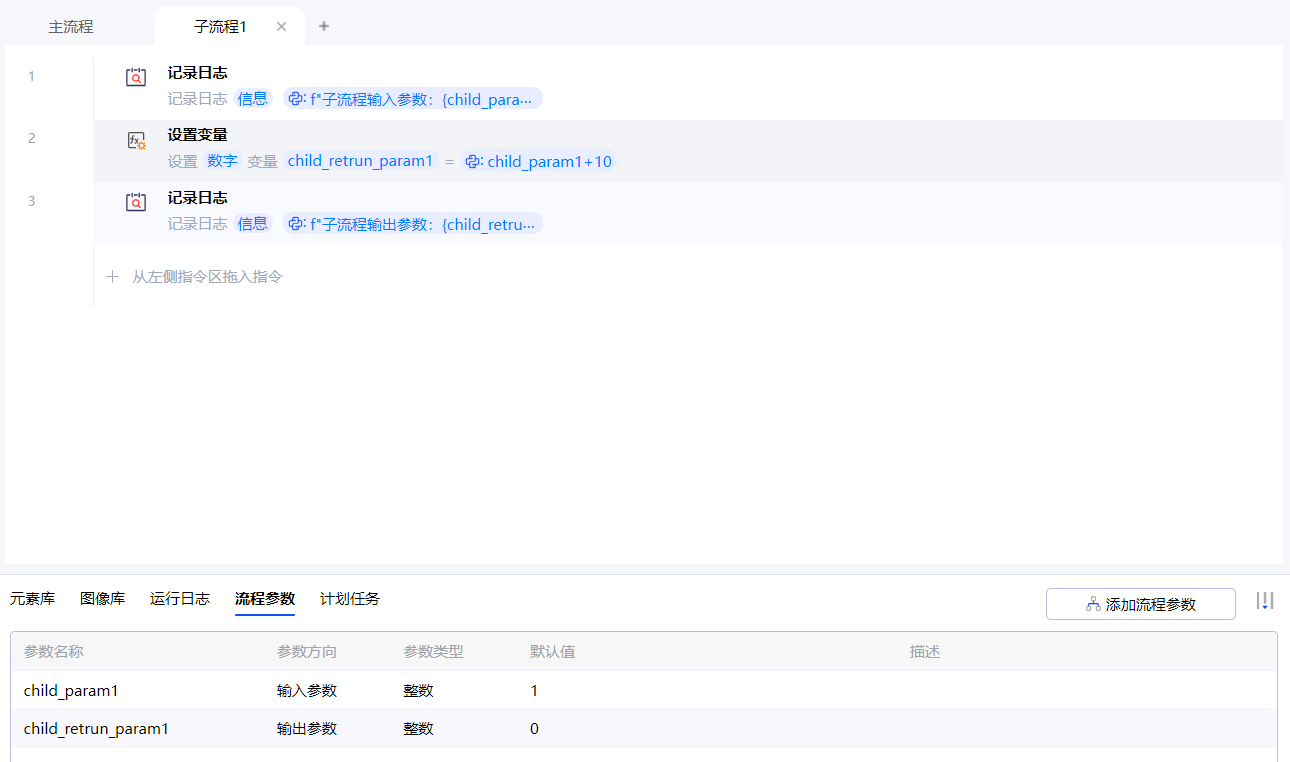Select the 子流程1 tab
This screenshot has width=1290, height=762.
[220, 27]
